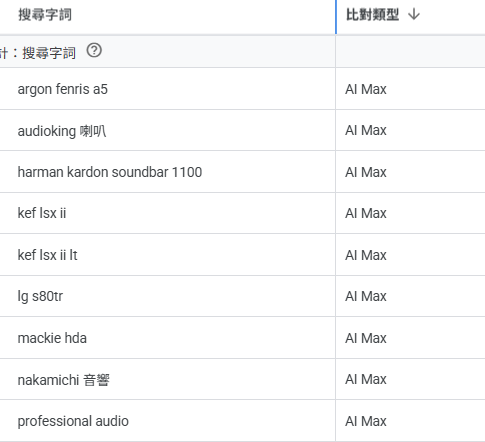485x442 pixels.
Task: Click AI Max in the 'kef lsx ii lt' row
Action: [x=366, y=255]
